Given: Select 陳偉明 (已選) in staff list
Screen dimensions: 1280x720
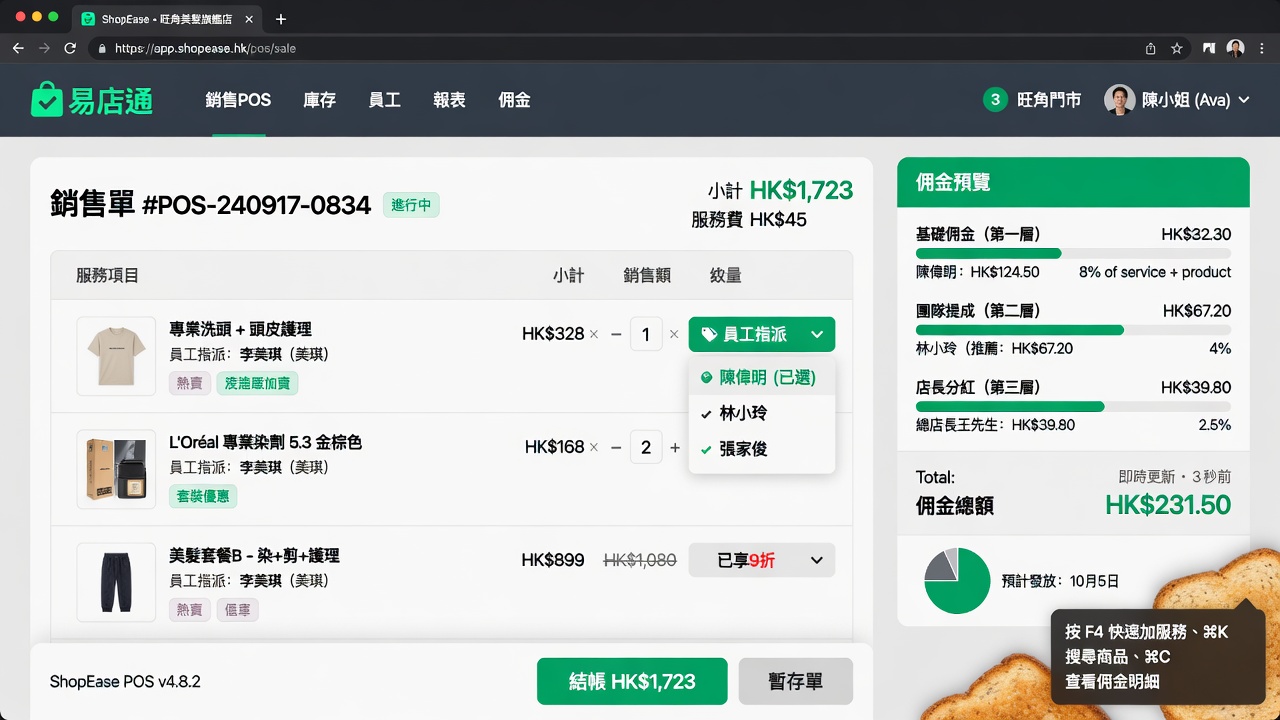Looking at the screenshot, I should tap(762, 377).
